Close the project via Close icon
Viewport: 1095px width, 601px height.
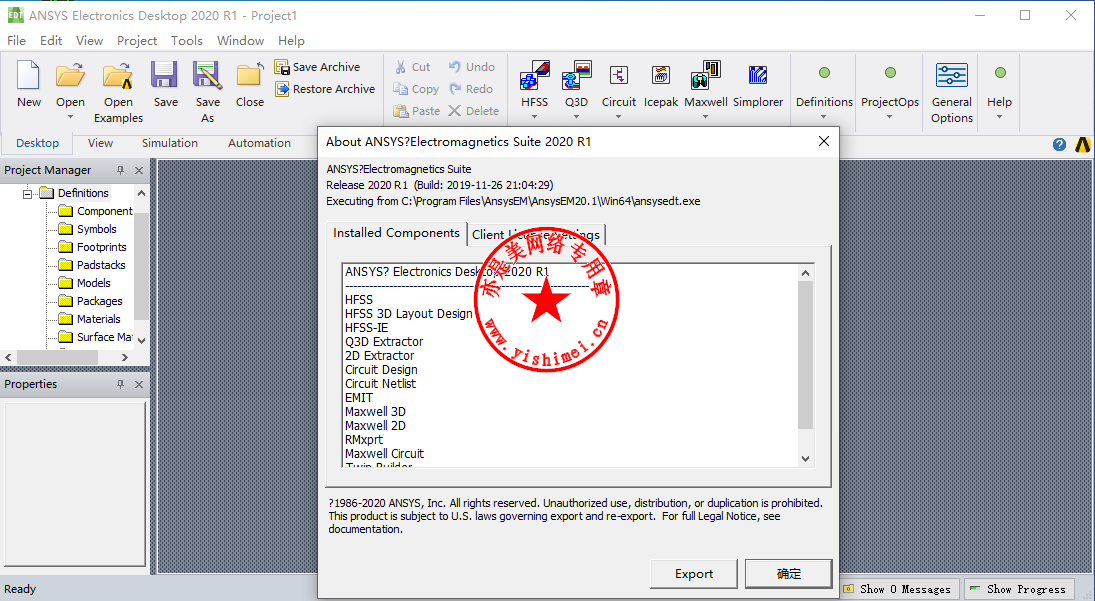[x=249, y=75]
